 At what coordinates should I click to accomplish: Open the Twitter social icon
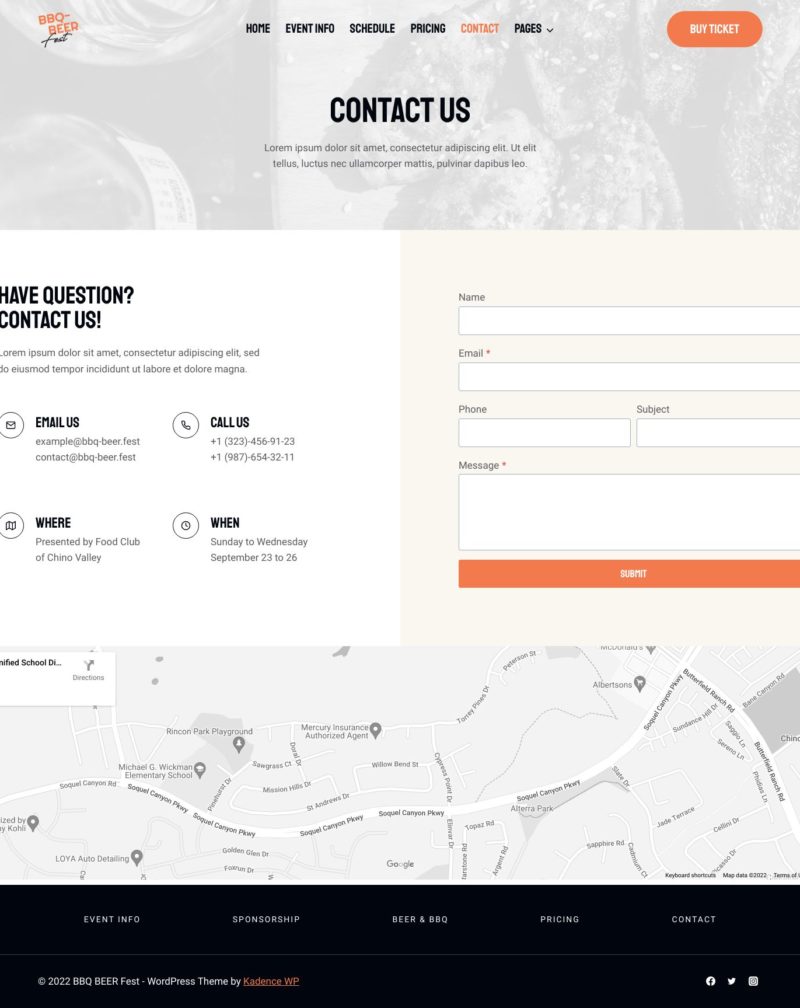click(x=732, y=981)
